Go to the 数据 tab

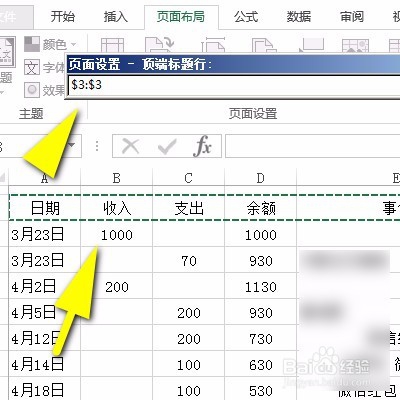click(x=299, y=17)
